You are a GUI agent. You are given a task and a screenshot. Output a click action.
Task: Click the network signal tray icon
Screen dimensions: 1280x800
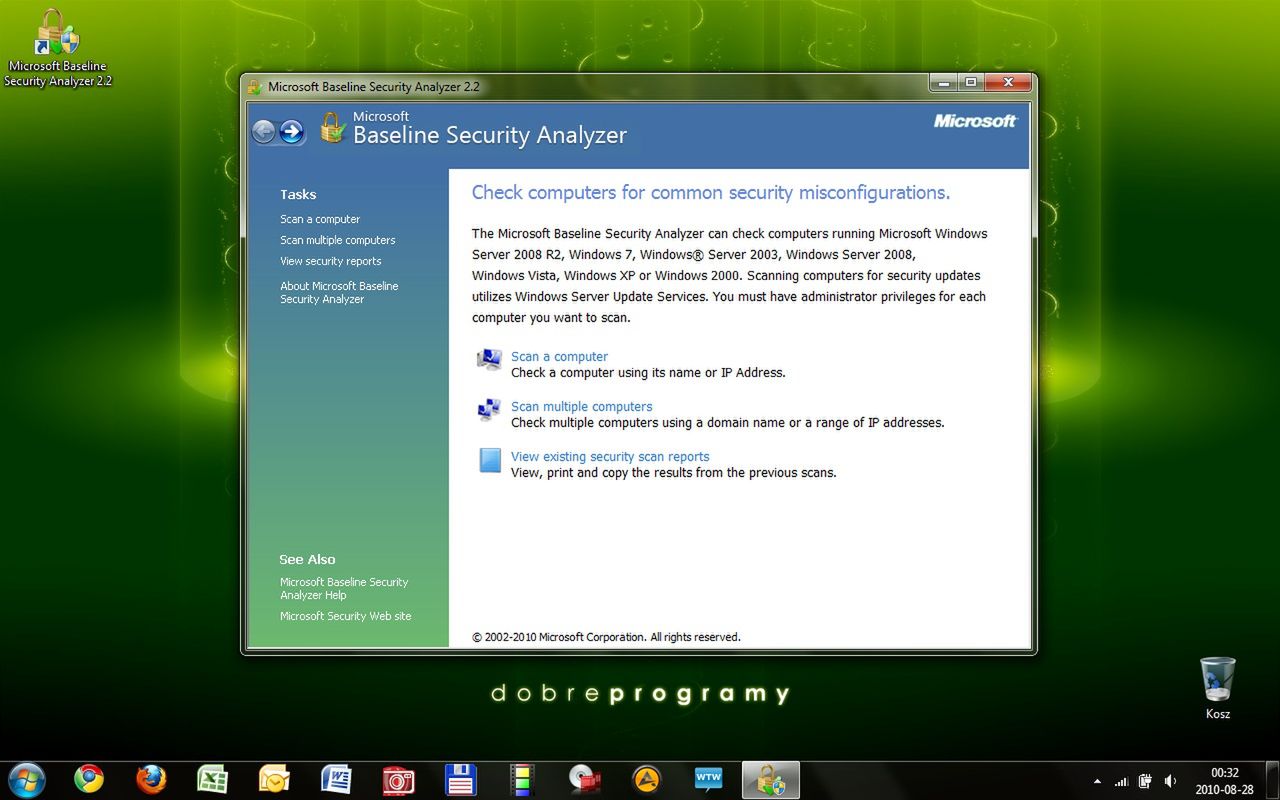click(x=1121, y=781)
